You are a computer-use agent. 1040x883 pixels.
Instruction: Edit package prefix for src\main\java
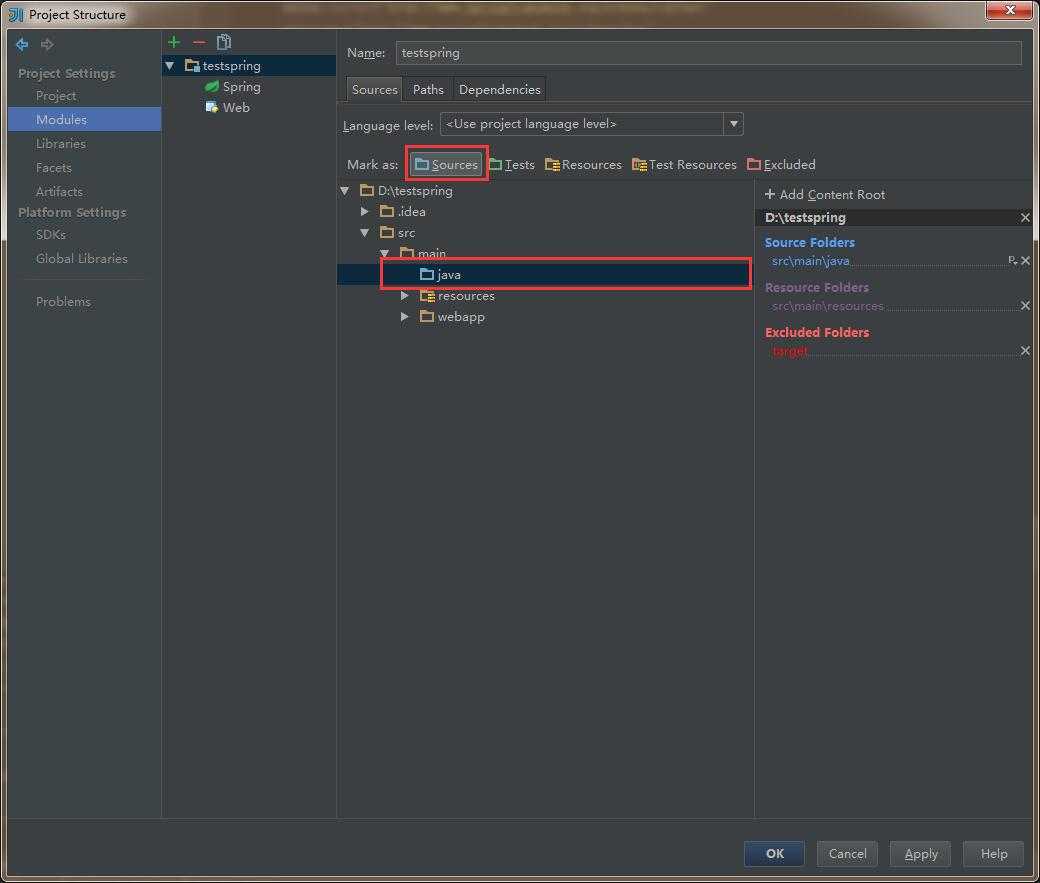pos(1012,261)
